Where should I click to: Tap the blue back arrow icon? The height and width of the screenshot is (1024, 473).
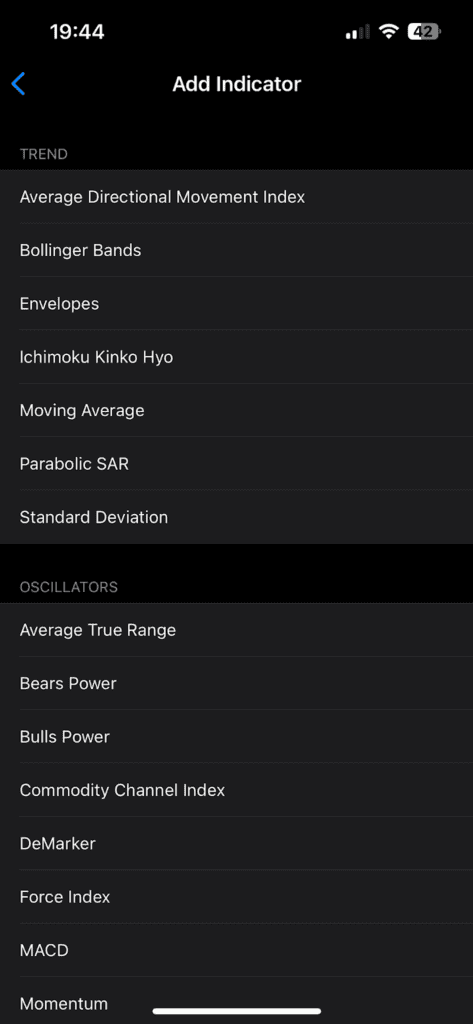(18, 84)
